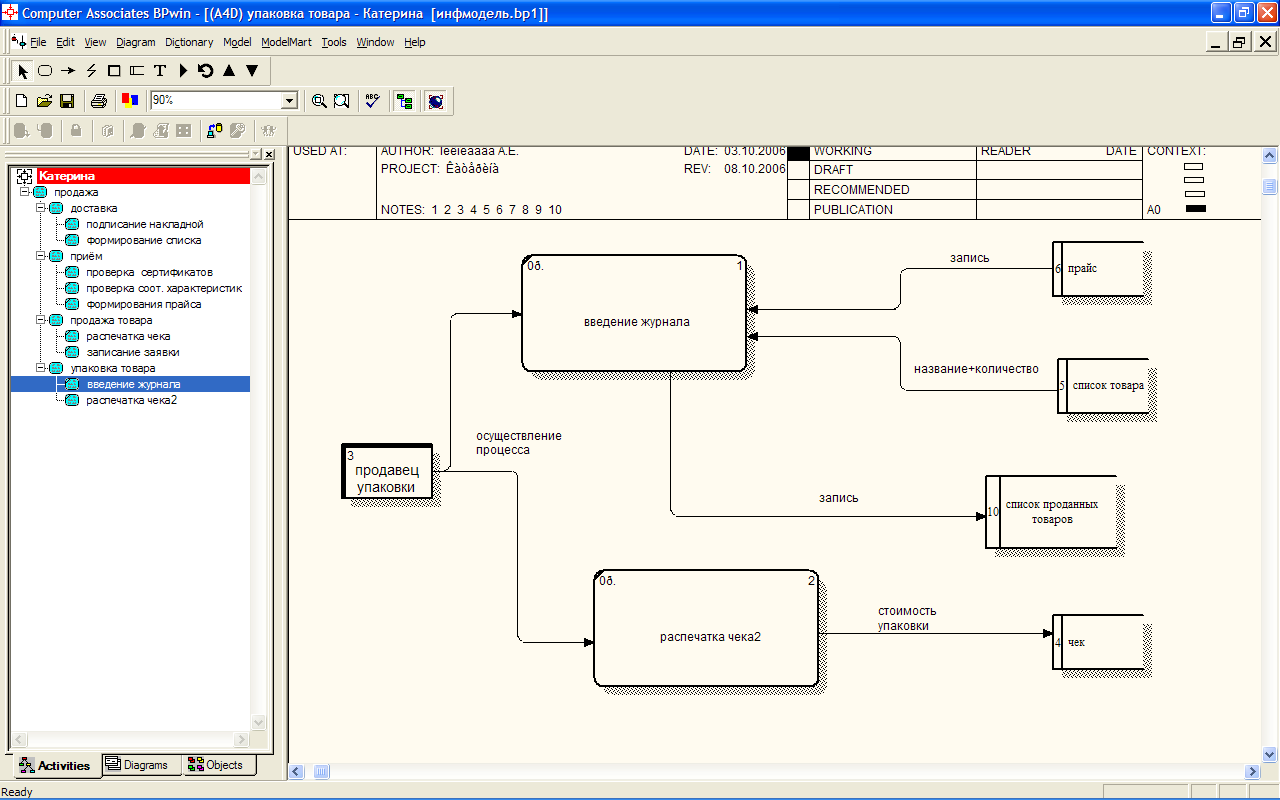Click the Print icon in toolbar
The height and width of the screenshot is (800, 1280).
99,101
